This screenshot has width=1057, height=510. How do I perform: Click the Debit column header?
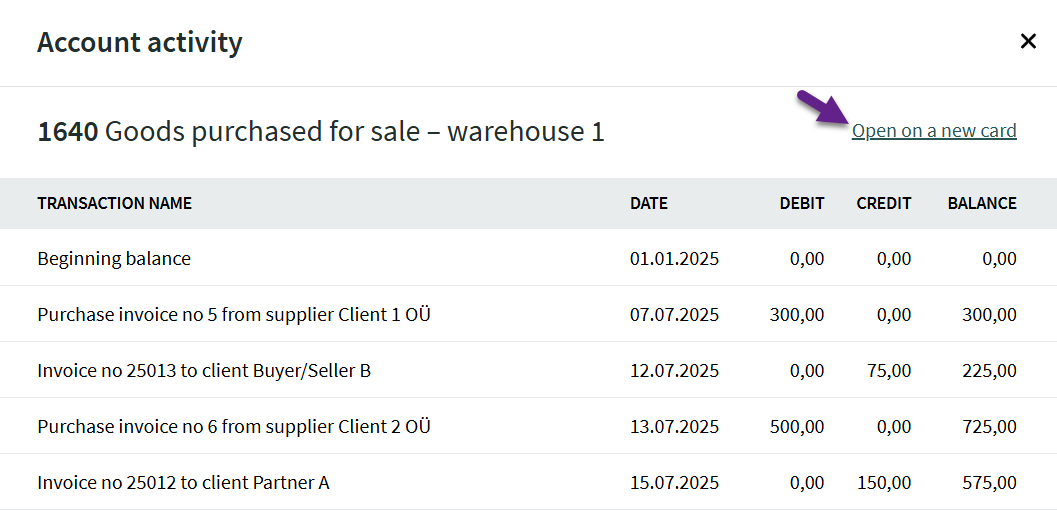coord(802,203)
